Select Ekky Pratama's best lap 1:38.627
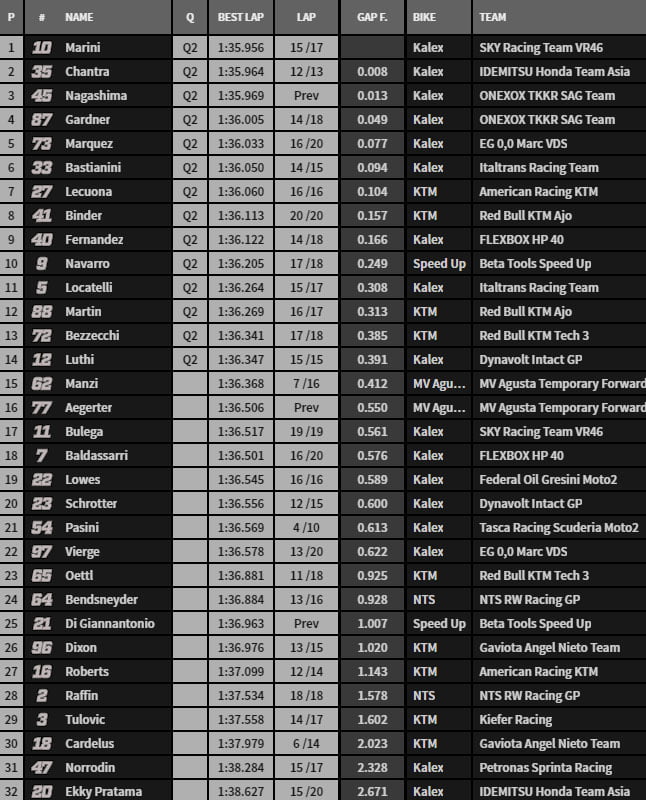 238,792
